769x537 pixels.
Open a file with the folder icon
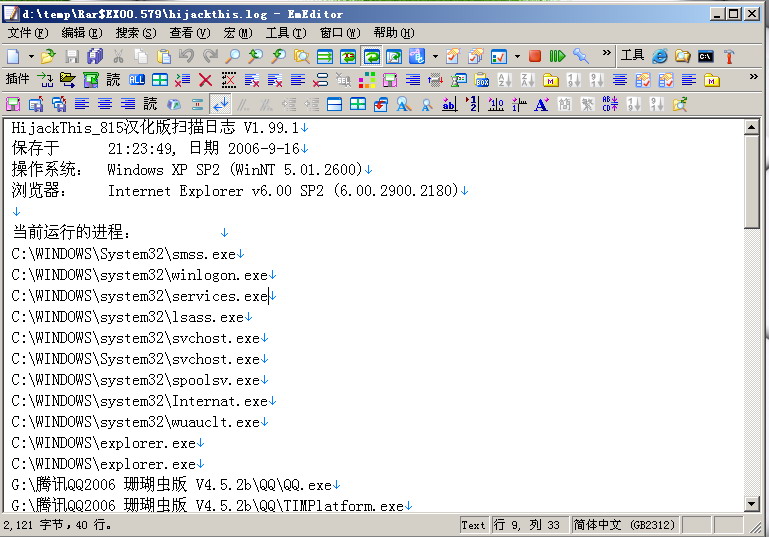point(48,56)
